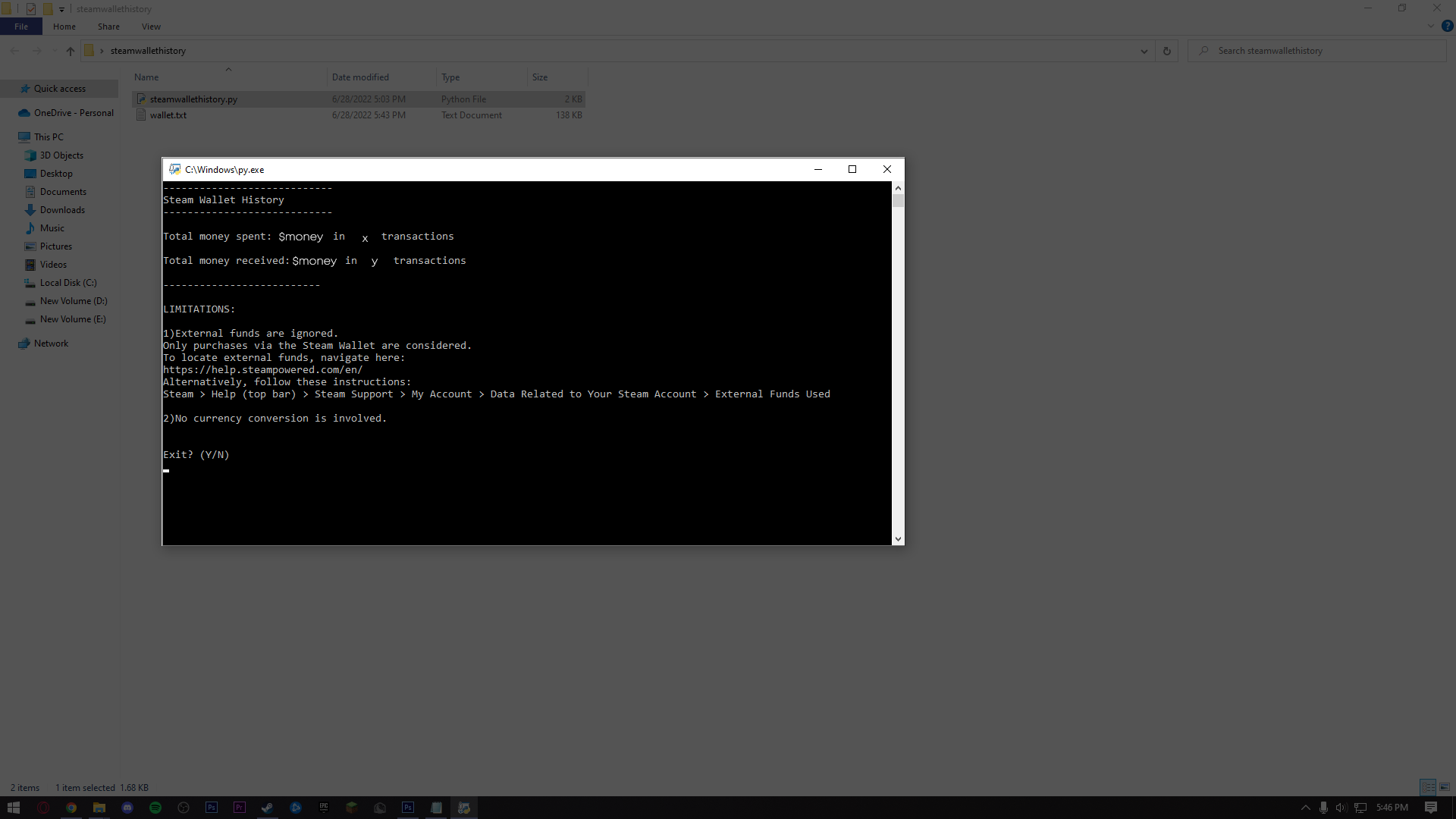Open Discord taskbar icon
The image size is (1456, 819).
click(x=127, y=808)
